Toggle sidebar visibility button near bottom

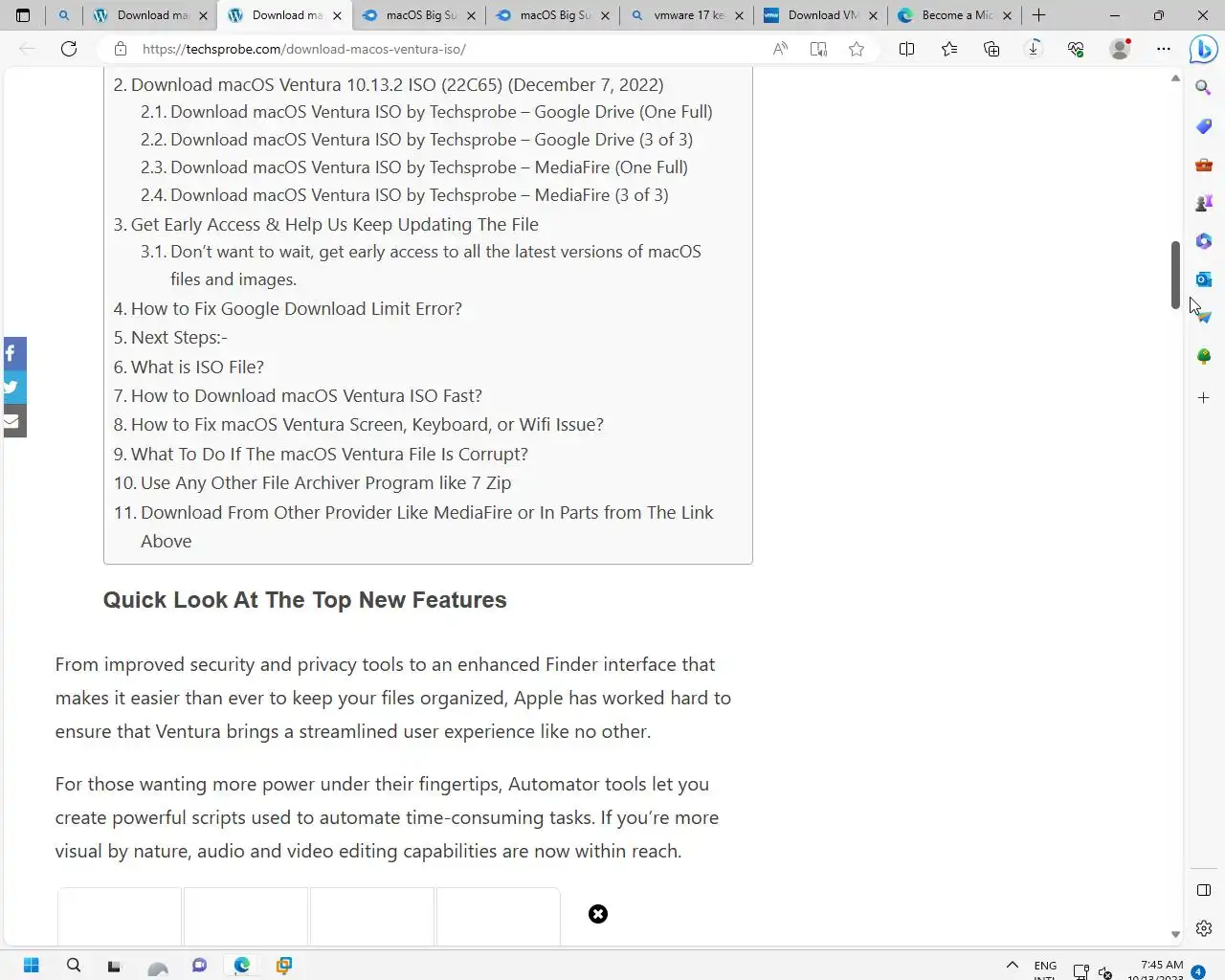(x=1204, y=890)
